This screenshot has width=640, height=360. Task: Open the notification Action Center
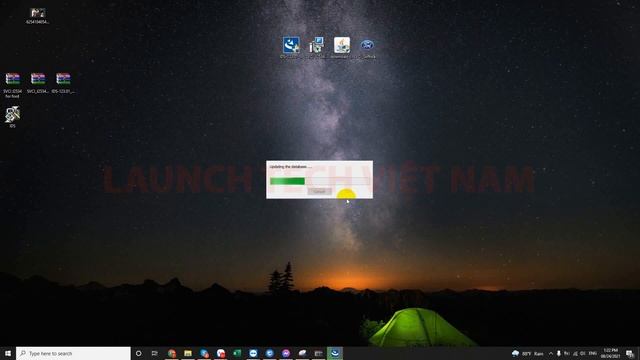click(630, 353)
